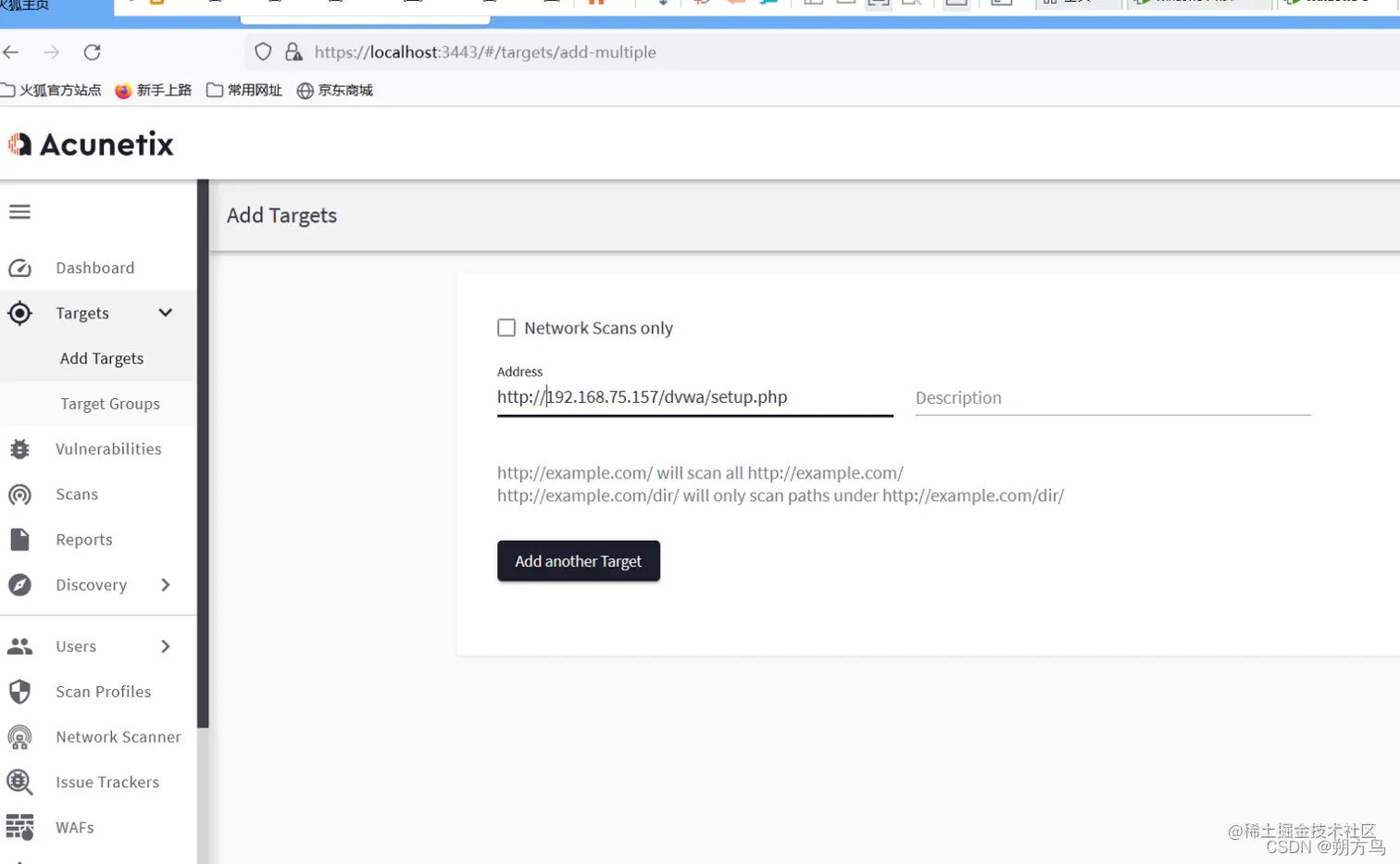1400x864 pixels.
Task: Click the Address input field with the DVWA URL
Action: (695, 397)
